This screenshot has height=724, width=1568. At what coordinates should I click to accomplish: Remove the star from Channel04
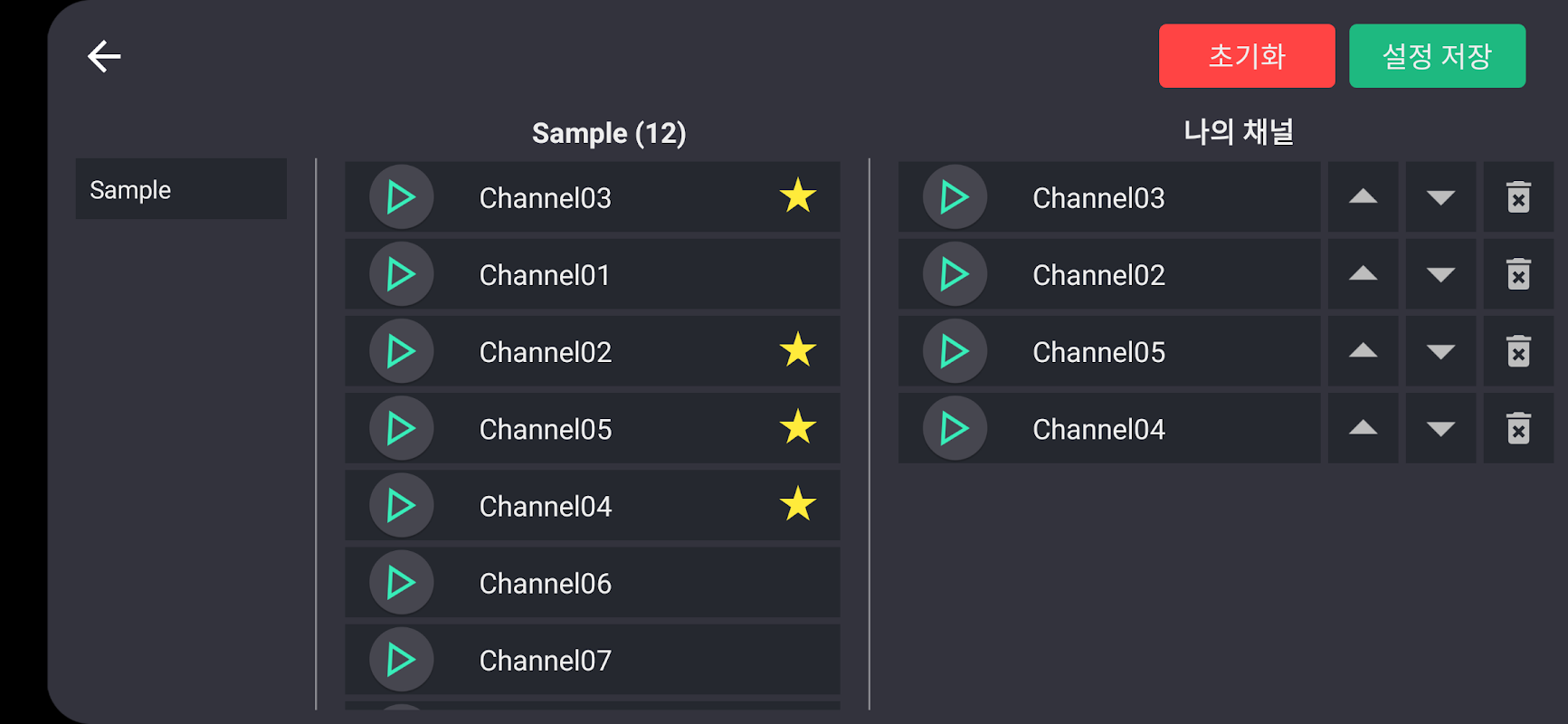798,504
